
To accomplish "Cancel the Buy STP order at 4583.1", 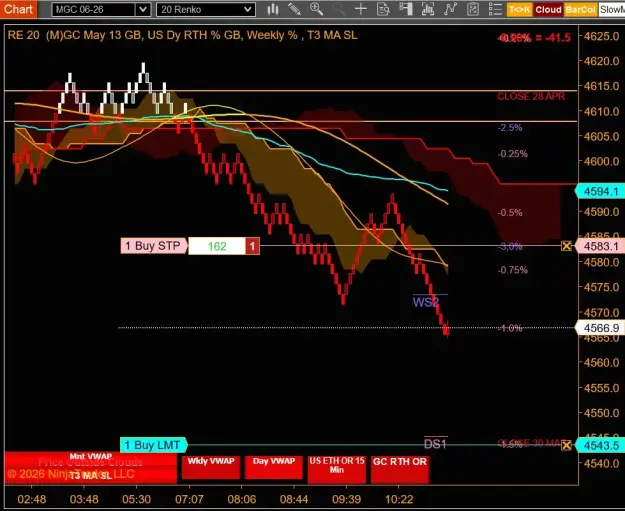I will 566,246.
